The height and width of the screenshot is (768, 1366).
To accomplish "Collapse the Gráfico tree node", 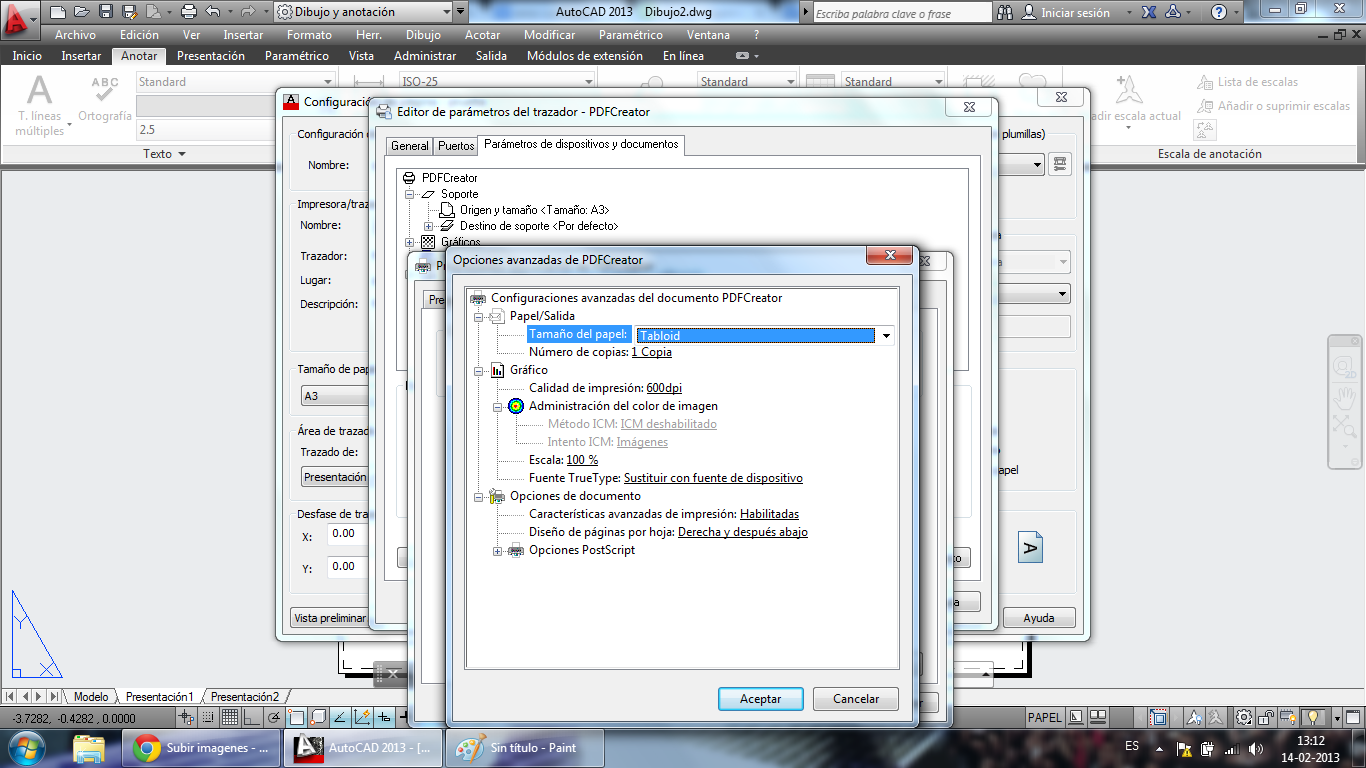I will click(479, 370).
